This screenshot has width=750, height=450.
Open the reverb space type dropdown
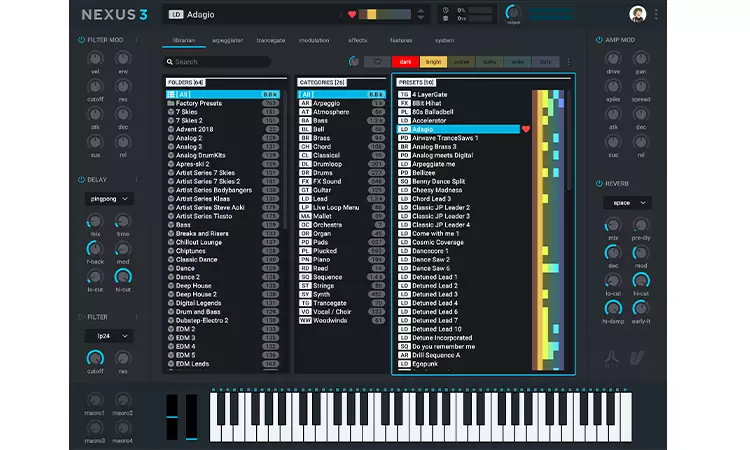627,203
